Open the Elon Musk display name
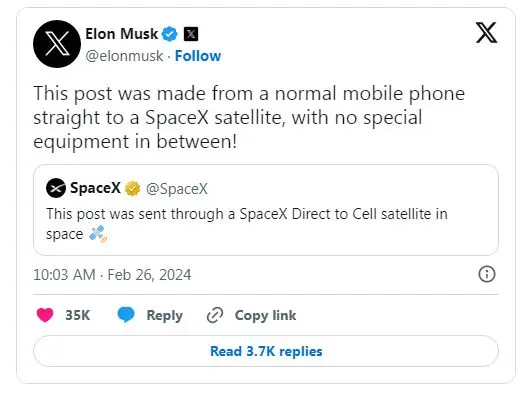This screenshot has height=397, width=531. [121, 34]
